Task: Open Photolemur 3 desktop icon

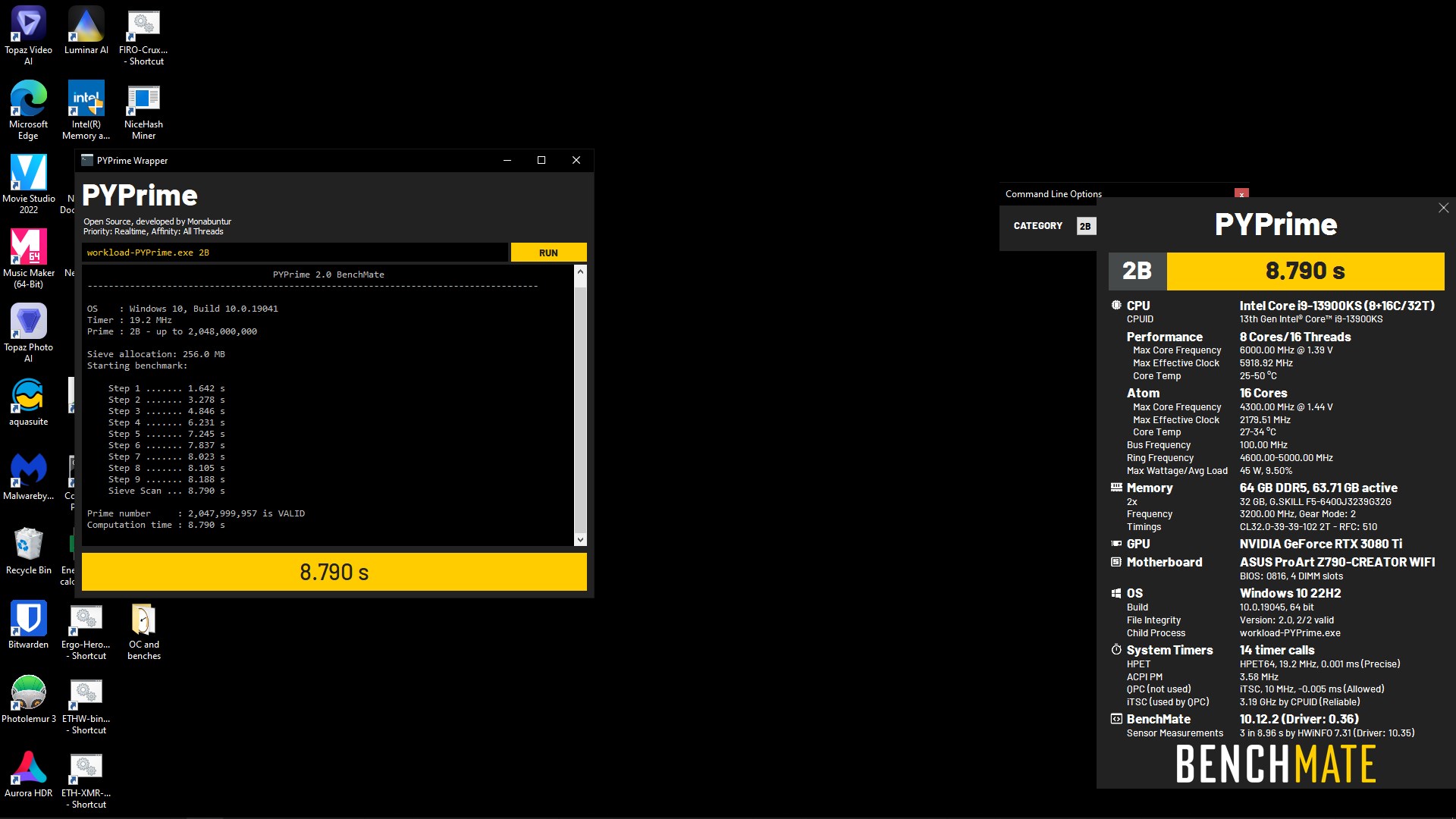Action: (29, 699)
